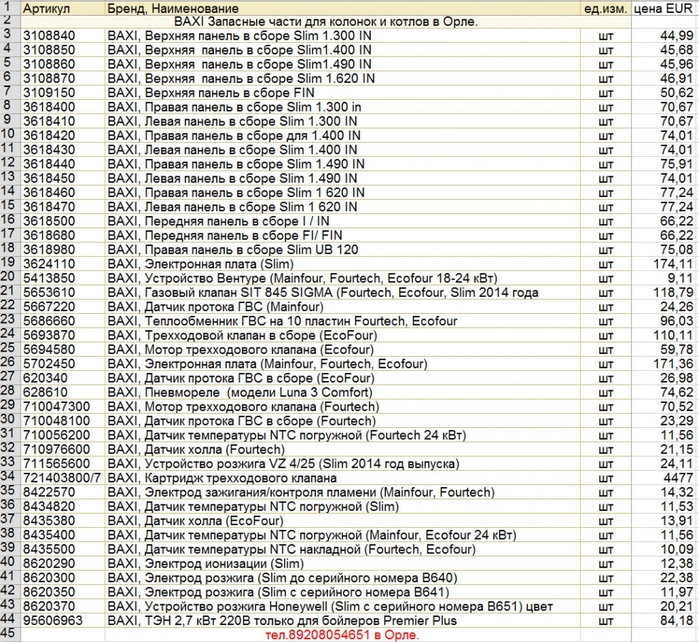
Task: Select cell 'Датчик холла (Fourtech)'
Action: (x=343, y=449)
